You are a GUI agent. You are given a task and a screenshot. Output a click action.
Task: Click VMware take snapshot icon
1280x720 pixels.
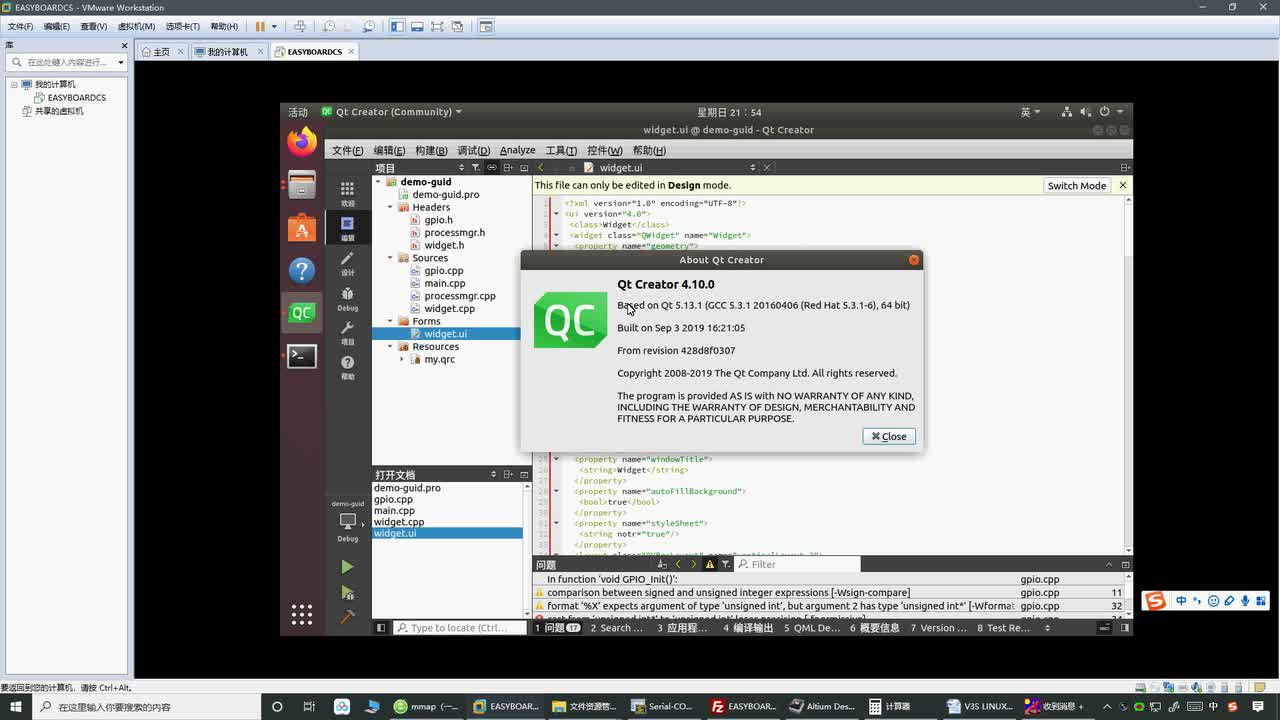[x=329, y=26]
